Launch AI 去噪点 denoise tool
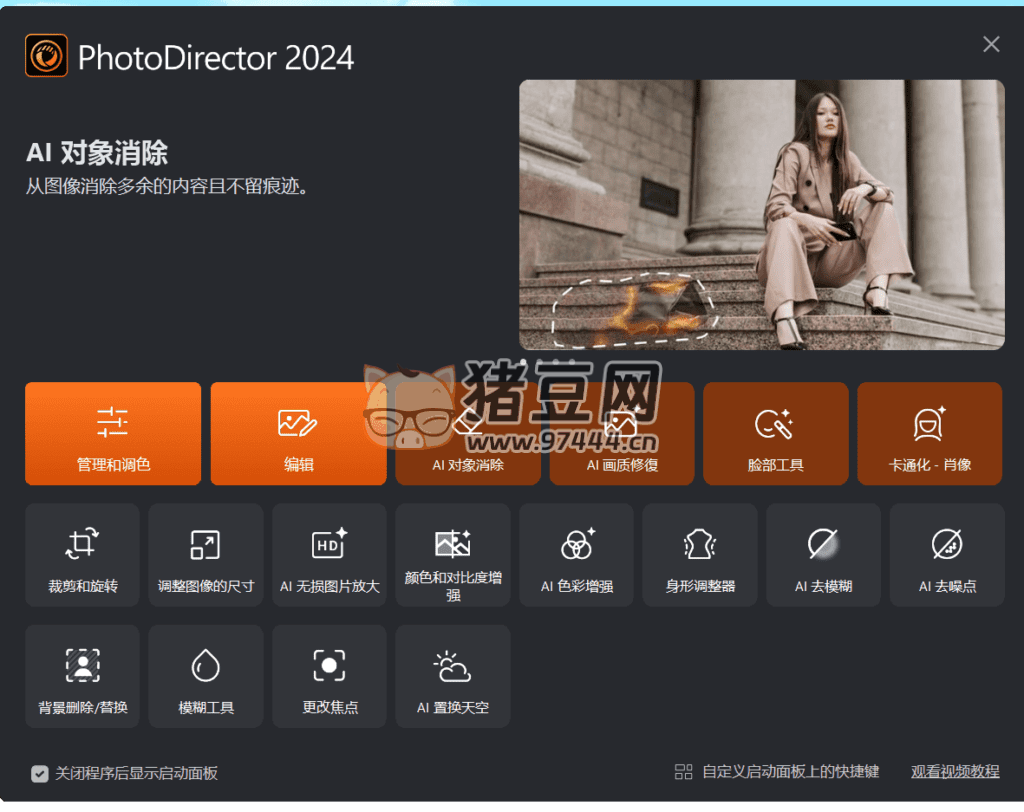 pos(947,555)
